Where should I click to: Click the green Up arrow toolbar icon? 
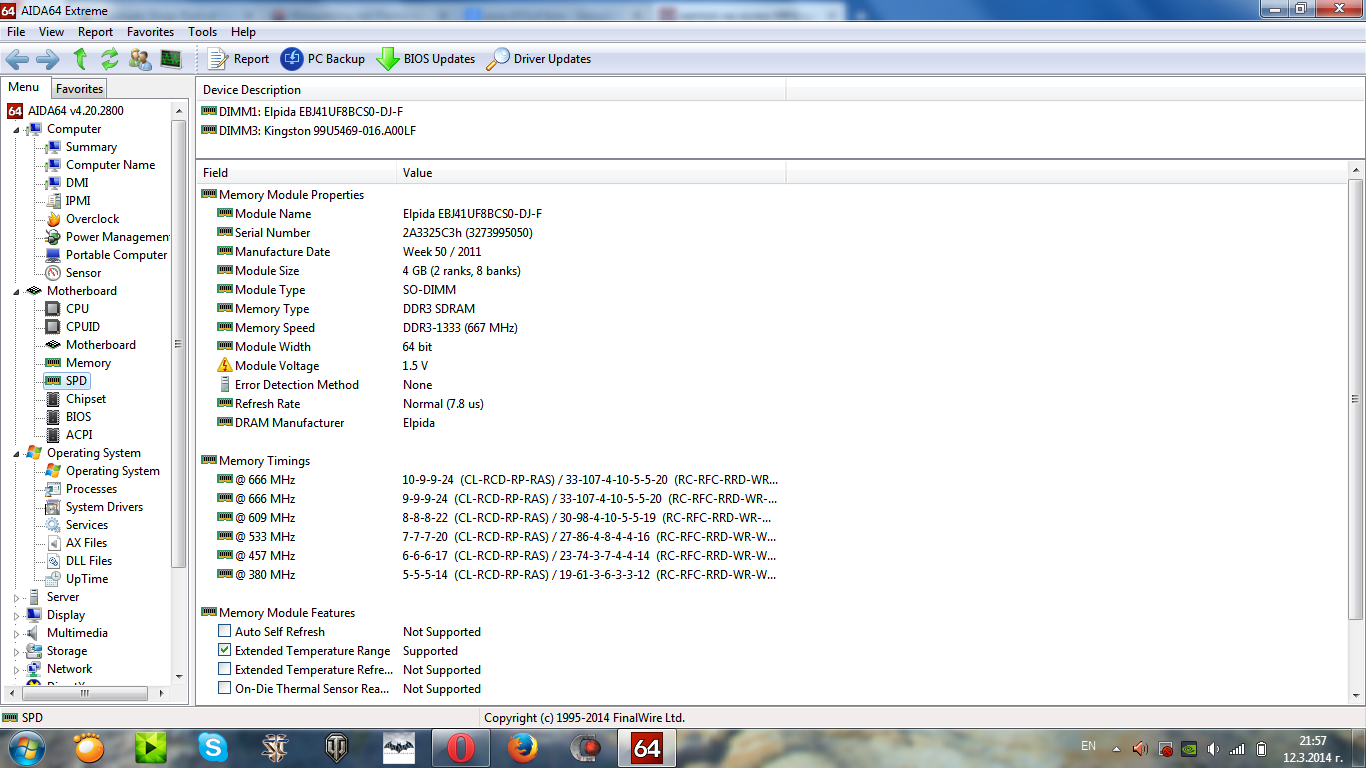80,59
